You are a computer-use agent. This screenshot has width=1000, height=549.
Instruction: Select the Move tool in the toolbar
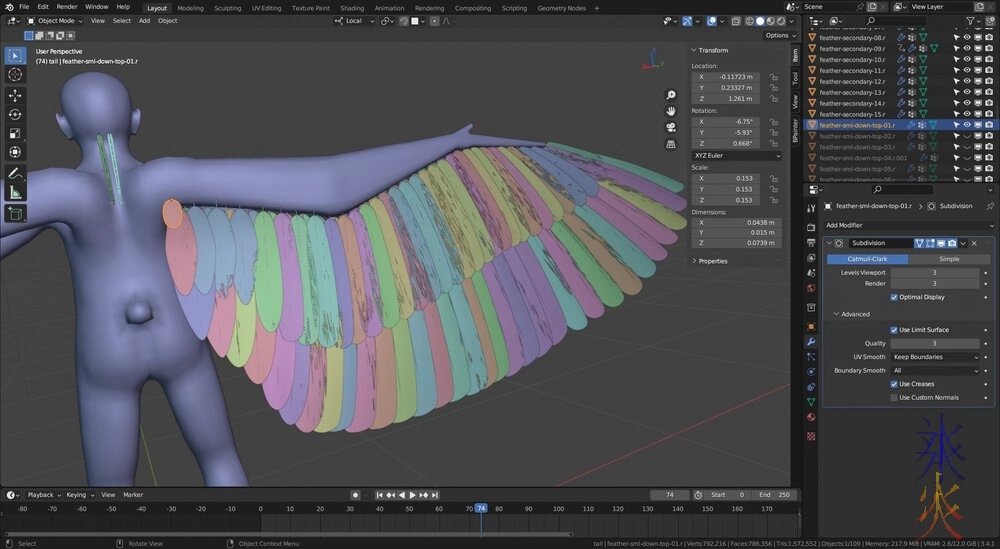pyautogui.click(x=16, y=95)
